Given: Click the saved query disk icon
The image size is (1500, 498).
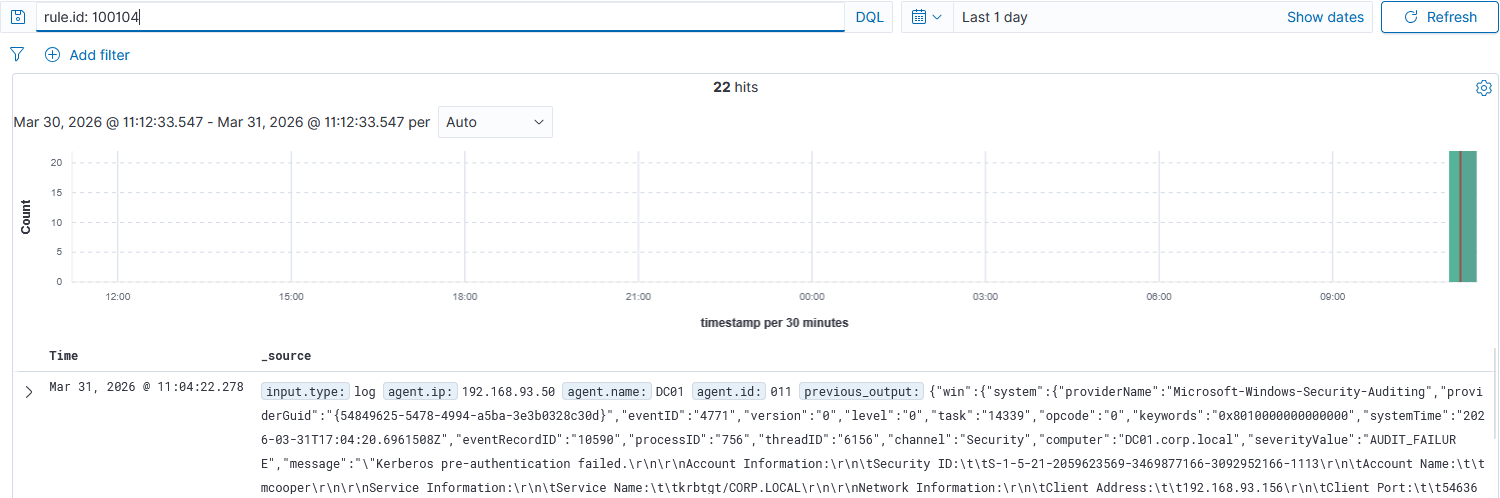Looking at the screenshot, I should [x=17, y=17].
